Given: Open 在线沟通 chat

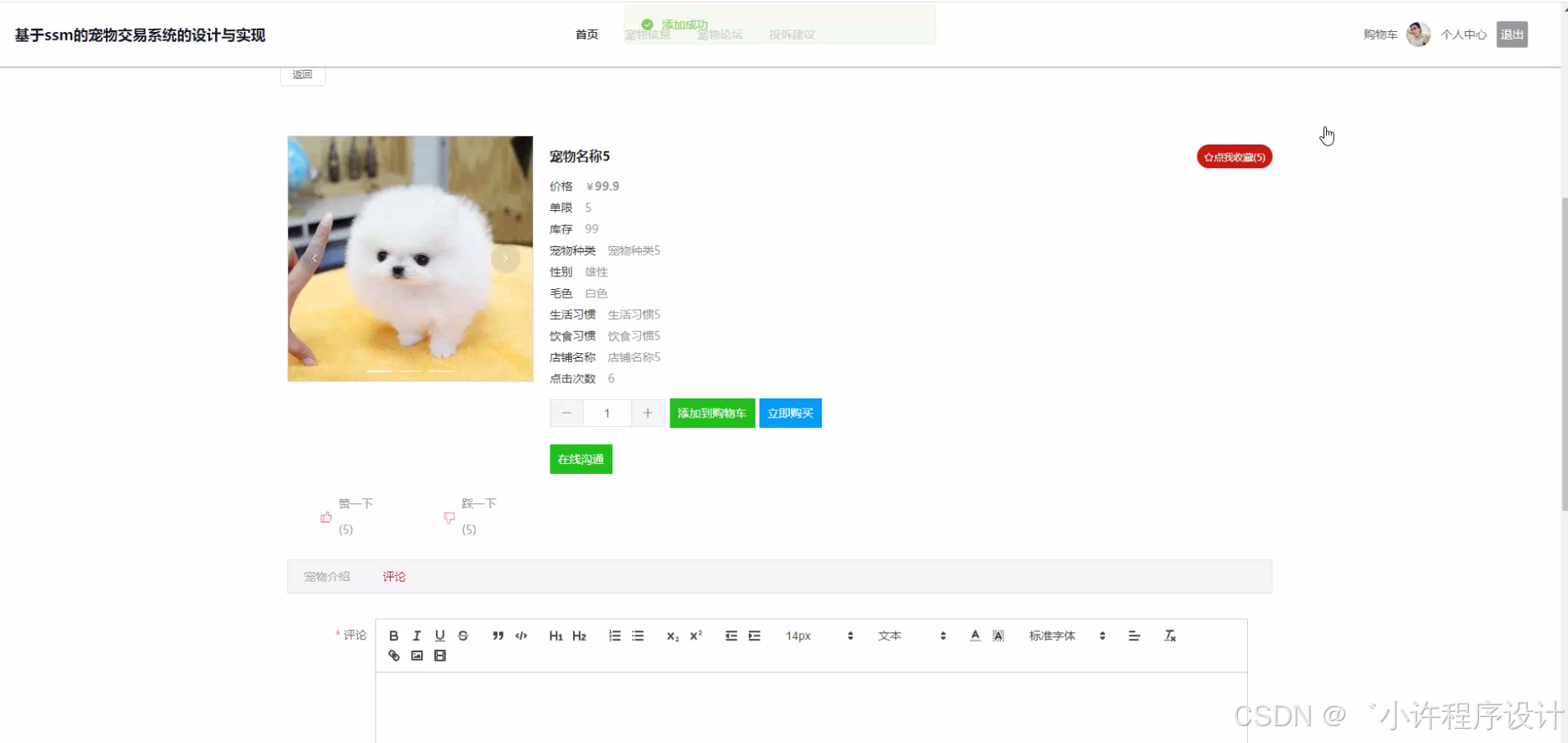Looking at the screenshot, I should (581, 459).
